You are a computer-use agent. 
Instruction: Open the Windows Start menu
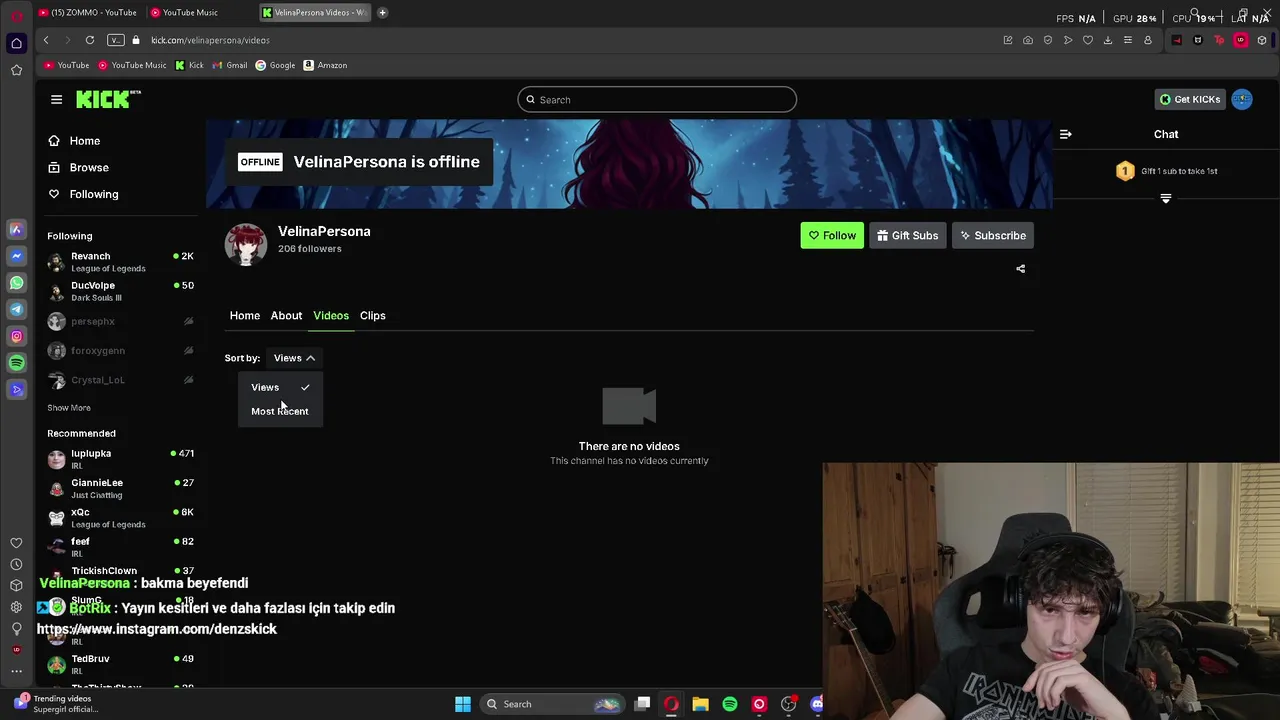(x=463, y=704)
